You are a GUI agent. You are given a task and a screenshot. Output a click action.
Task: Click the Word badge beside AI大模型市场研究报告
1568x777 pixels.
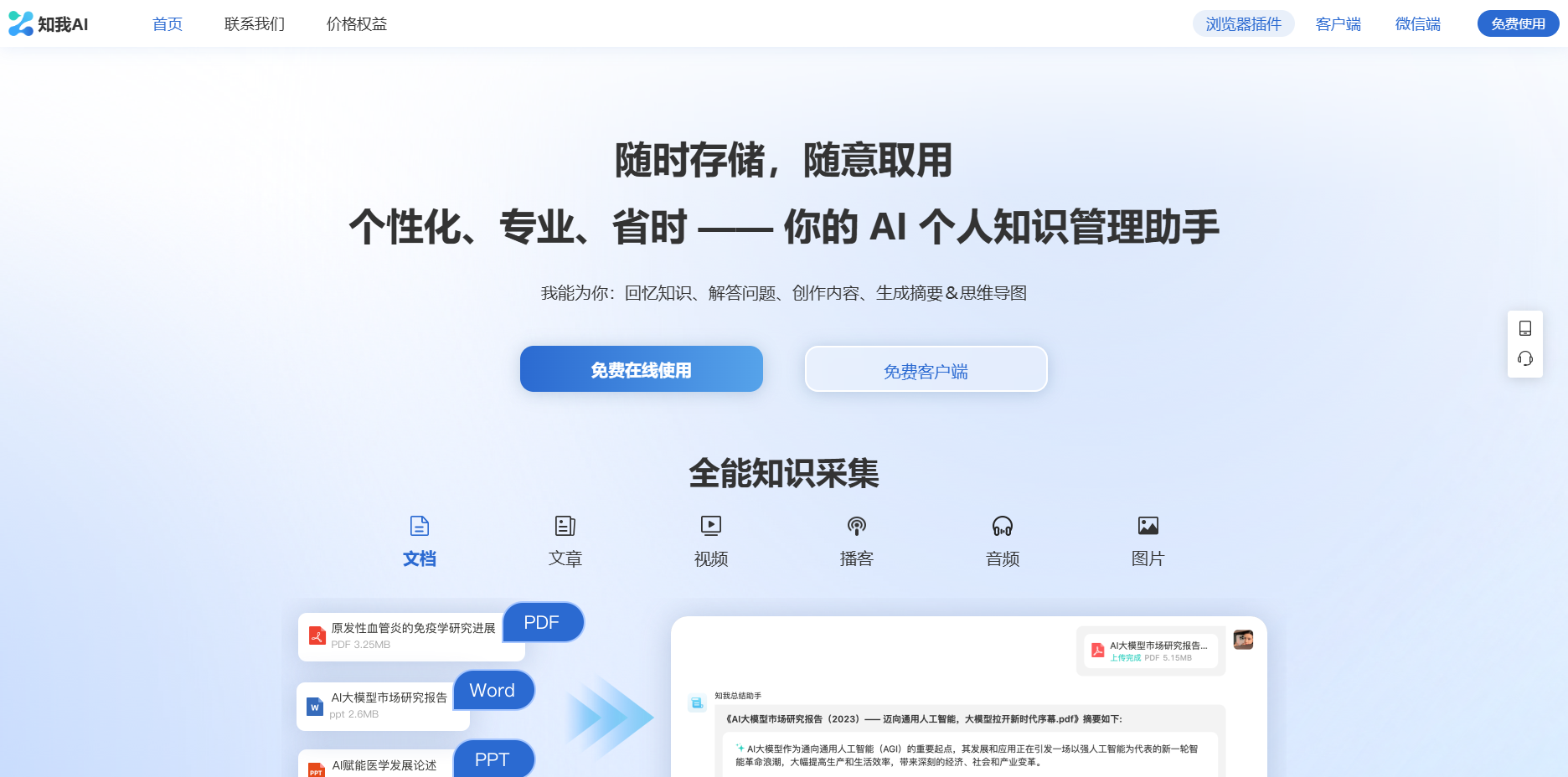pyautogui.click(x=493, y=690)
